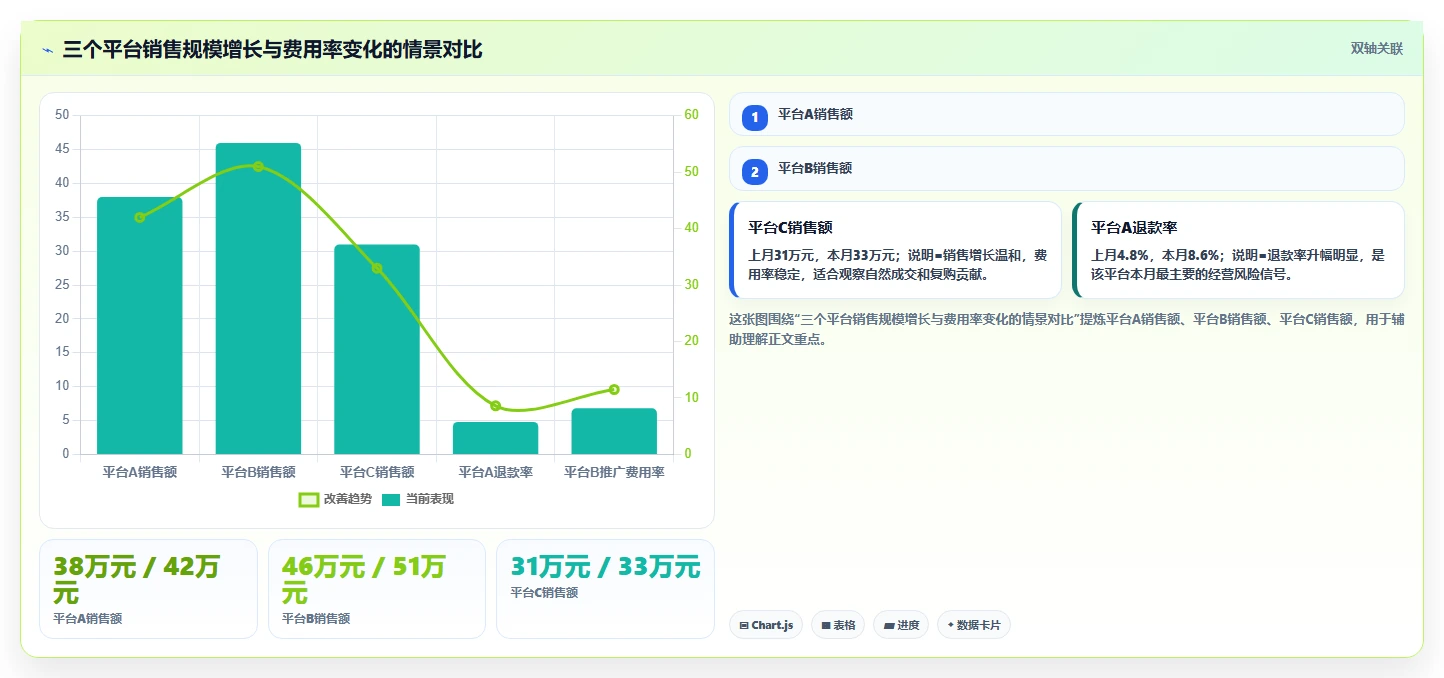Select the 表格 tag
1444x678 pixels.
tap(838, 625)
